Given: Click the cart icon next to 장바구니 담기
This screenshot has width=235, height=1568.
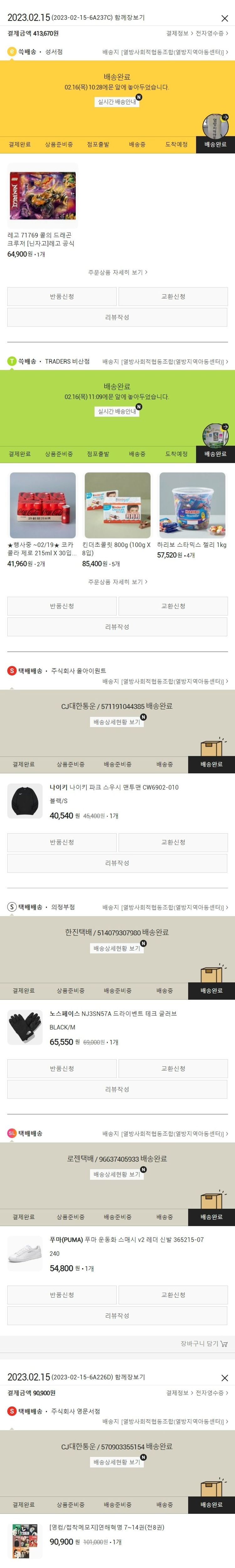Looking at the screenshot, I should coord(224,1343).
